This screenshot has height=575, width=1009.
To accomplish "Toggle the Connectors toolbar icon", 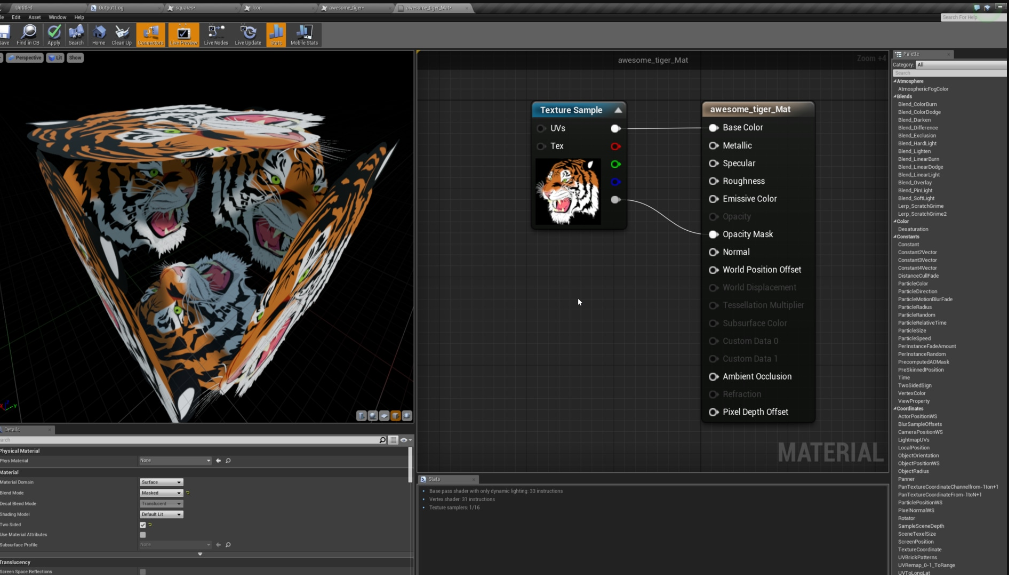I will point(151,35).
